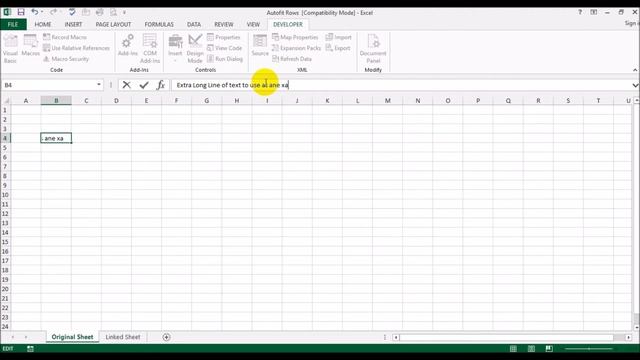Screen dimensions: 640x360
Task: Expand the formula bar
Action: (x=635, y=85)
